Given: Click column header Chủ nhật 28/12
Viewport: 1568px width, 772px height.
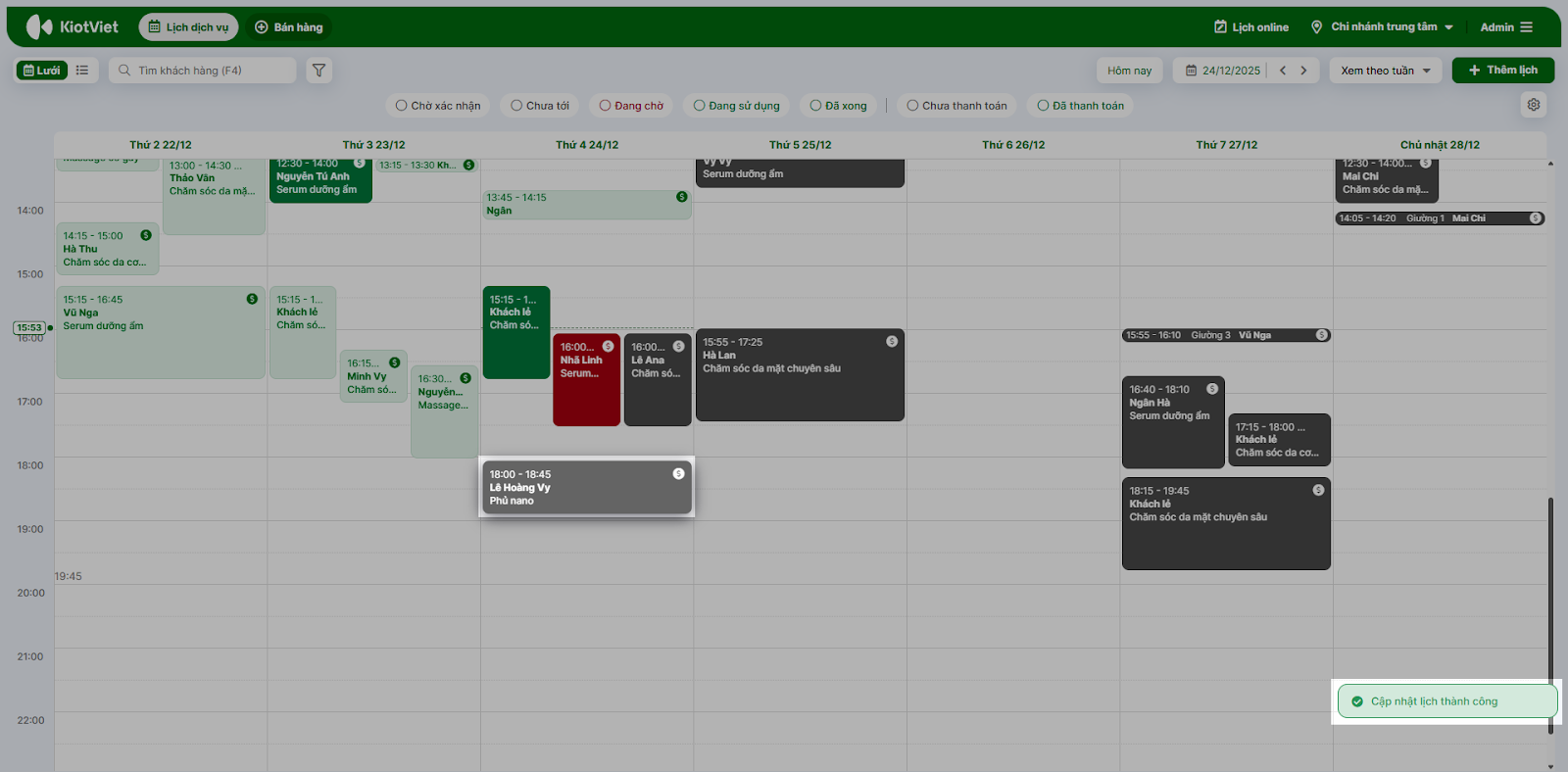Looking at the screenshot, I should click(1440, 145).
